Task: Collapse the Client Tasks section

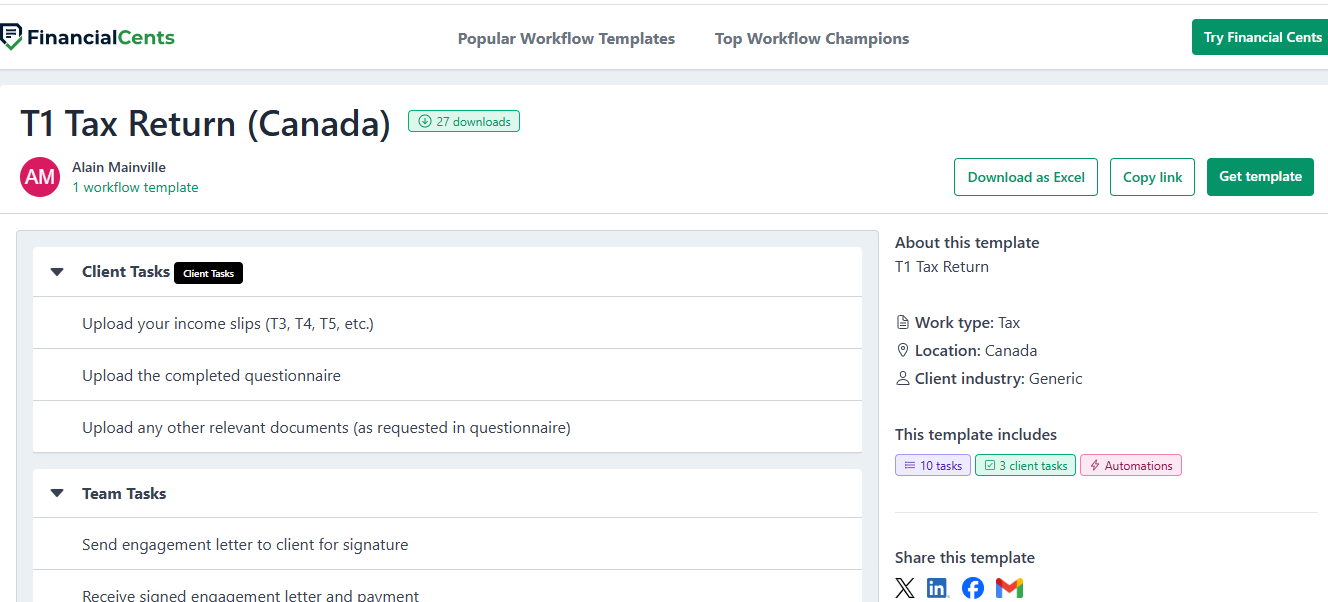Action: point(57,272)
